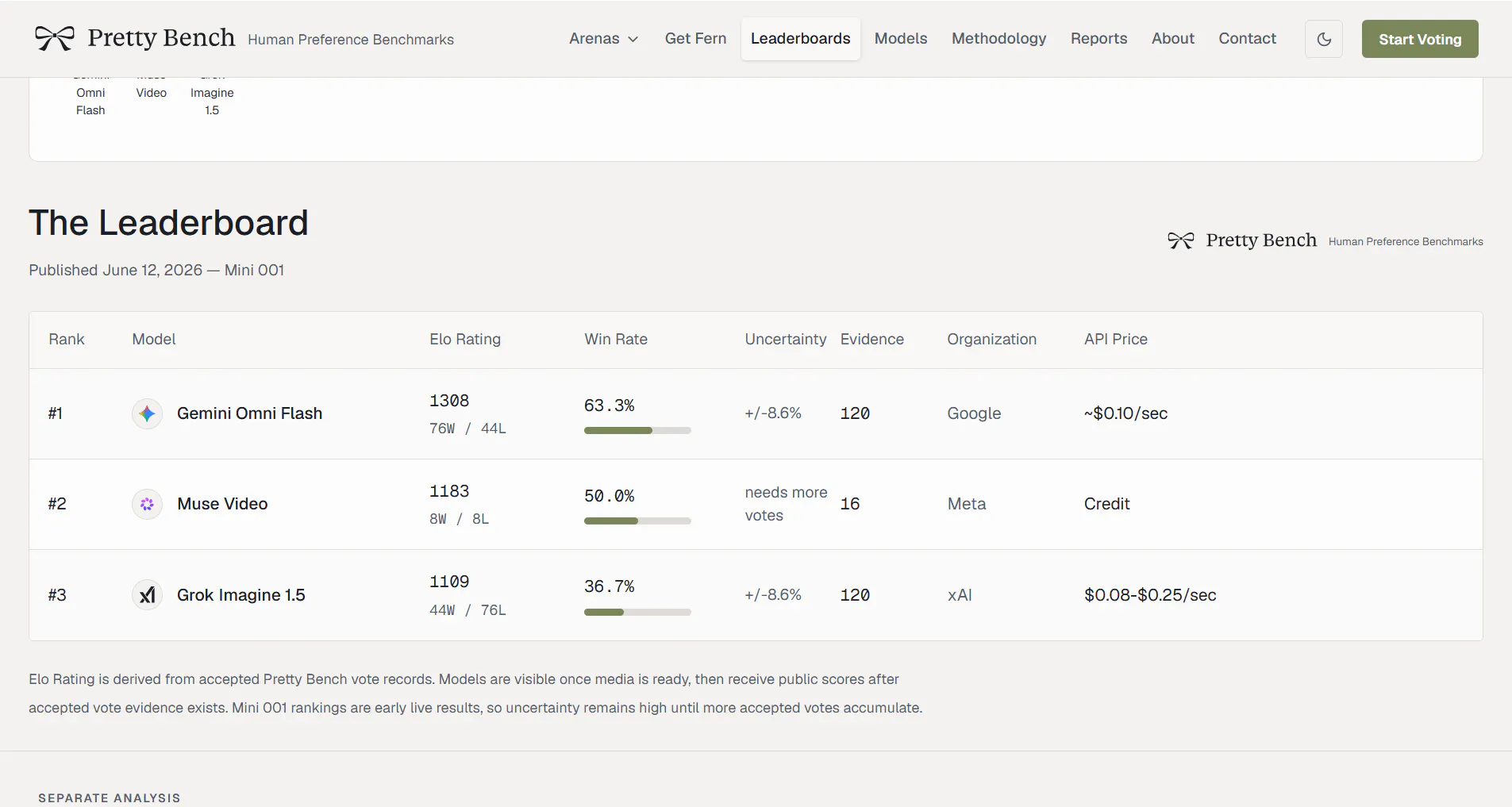Click the Elo value 1109
Image resolution: width=1512 pixels, height=807 pixels.
[449, 582]
